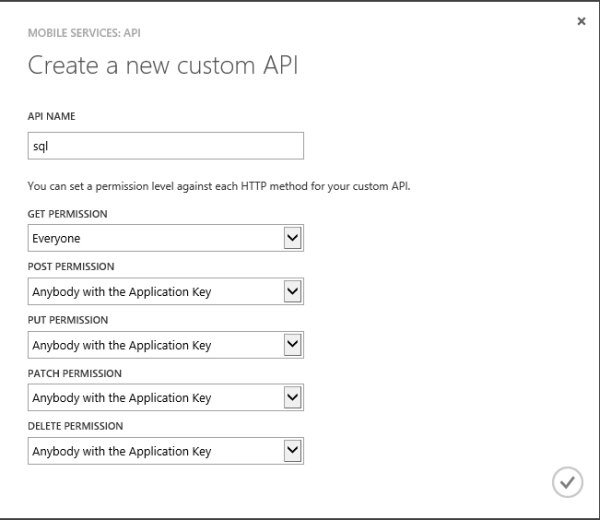This screenshot has height=520, width=600.
Task: Click the 'PATCH PERMISSION' label
Action: click(x=74, y=373)
